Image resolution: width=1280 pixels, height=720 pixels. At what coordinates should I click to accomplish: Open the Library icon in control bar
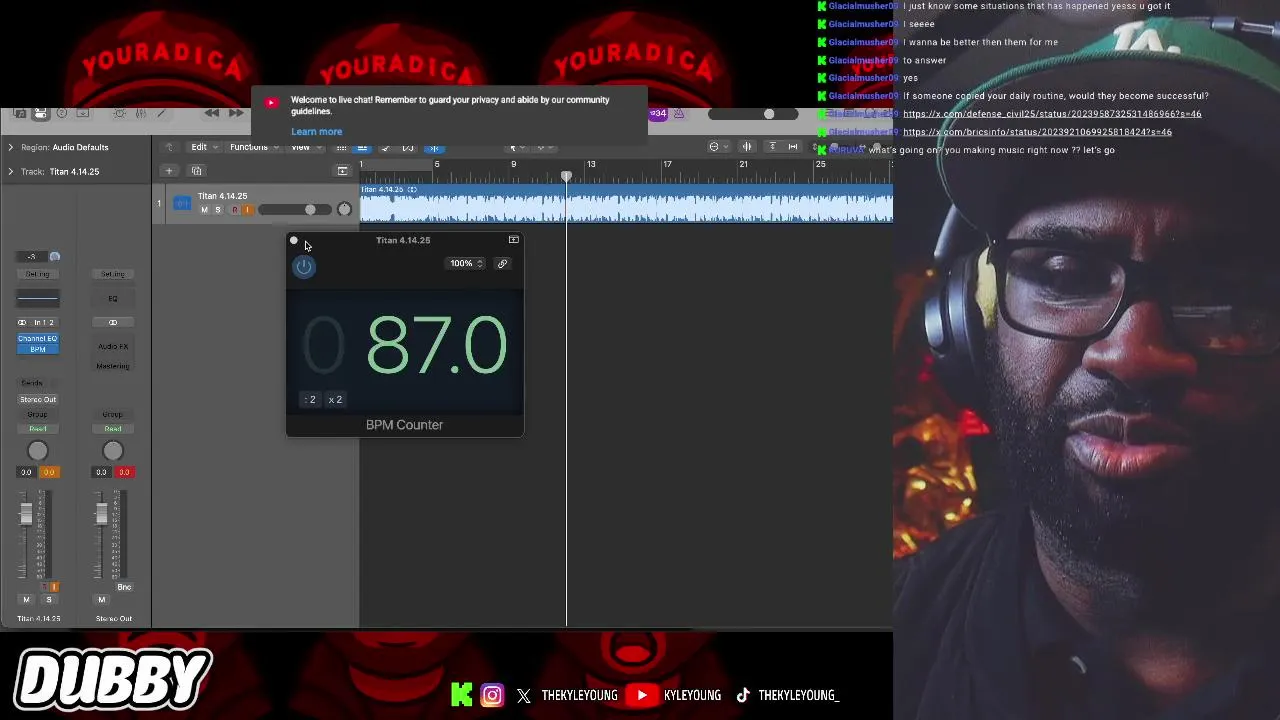click(x=19, y=113)
